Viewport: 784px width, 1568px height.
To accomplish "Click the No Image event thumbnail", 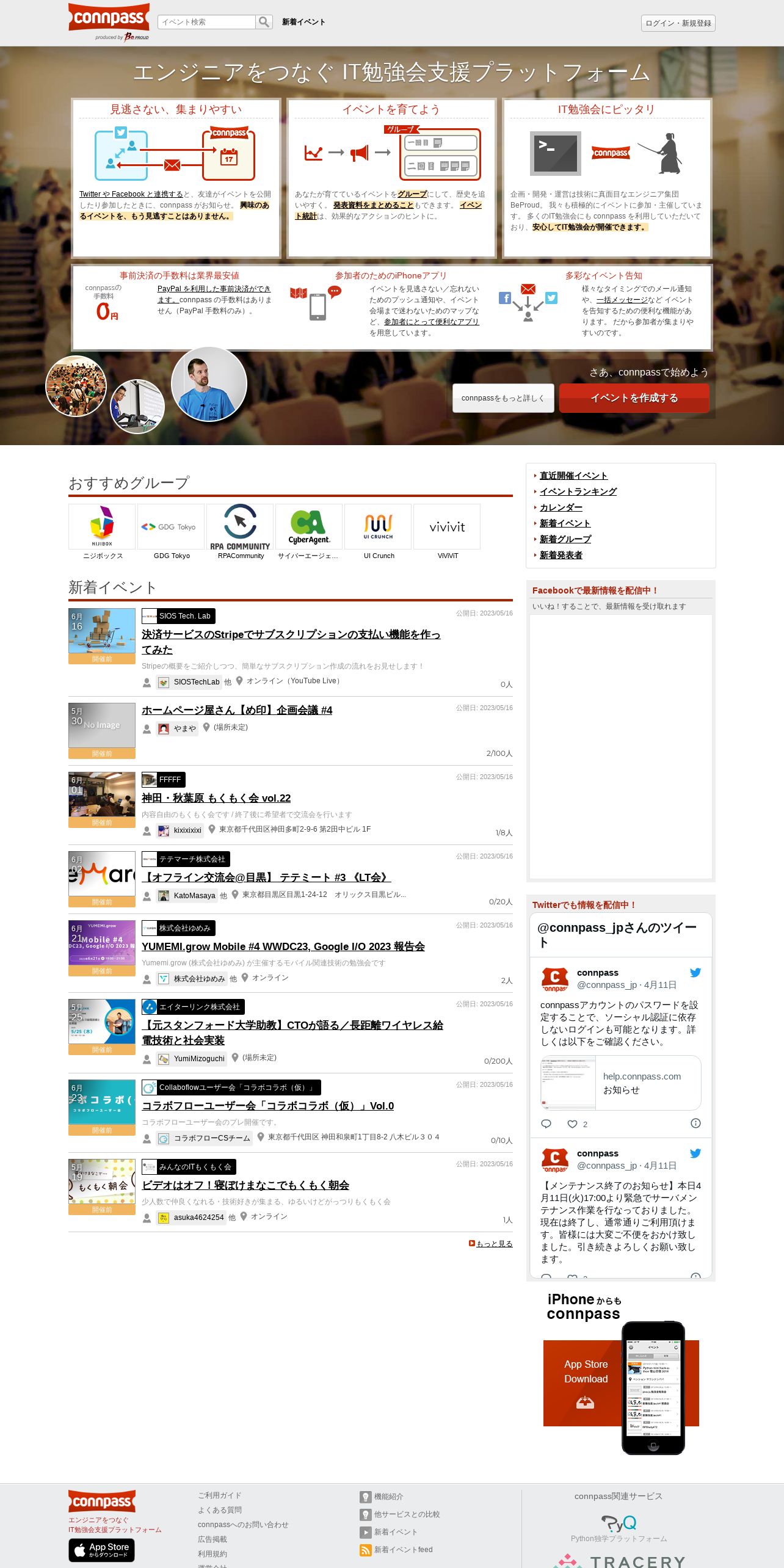I will point(102,726).
